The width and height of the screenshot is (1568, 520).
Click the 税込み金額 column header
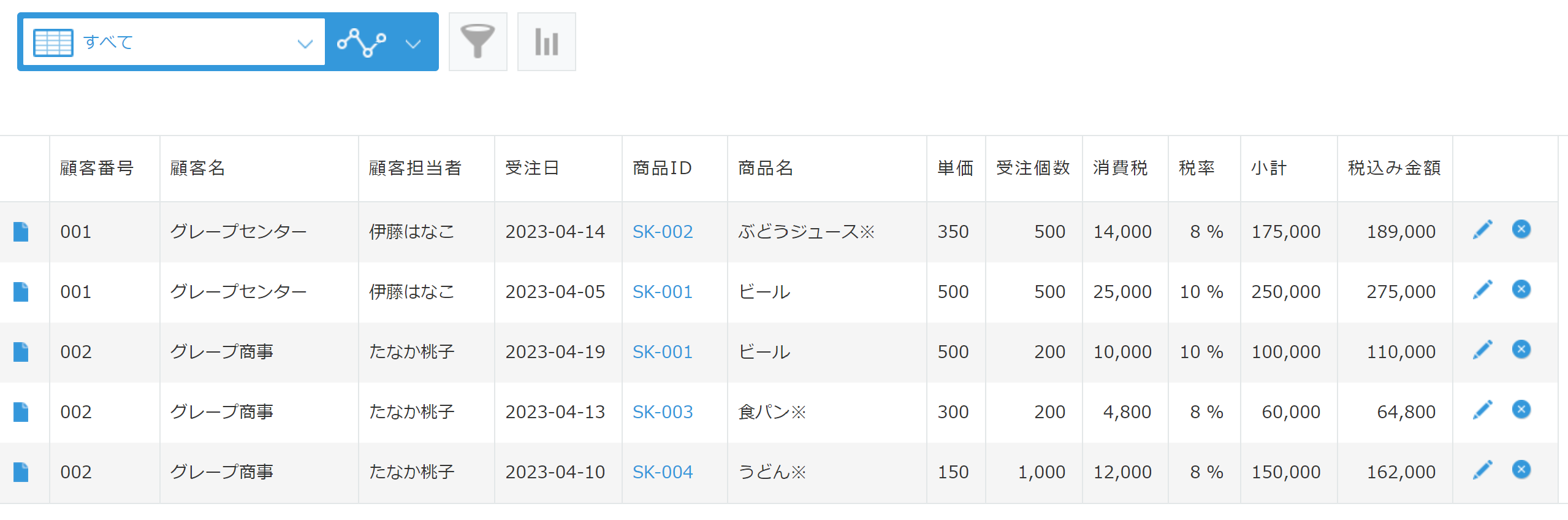[1393, 168]
